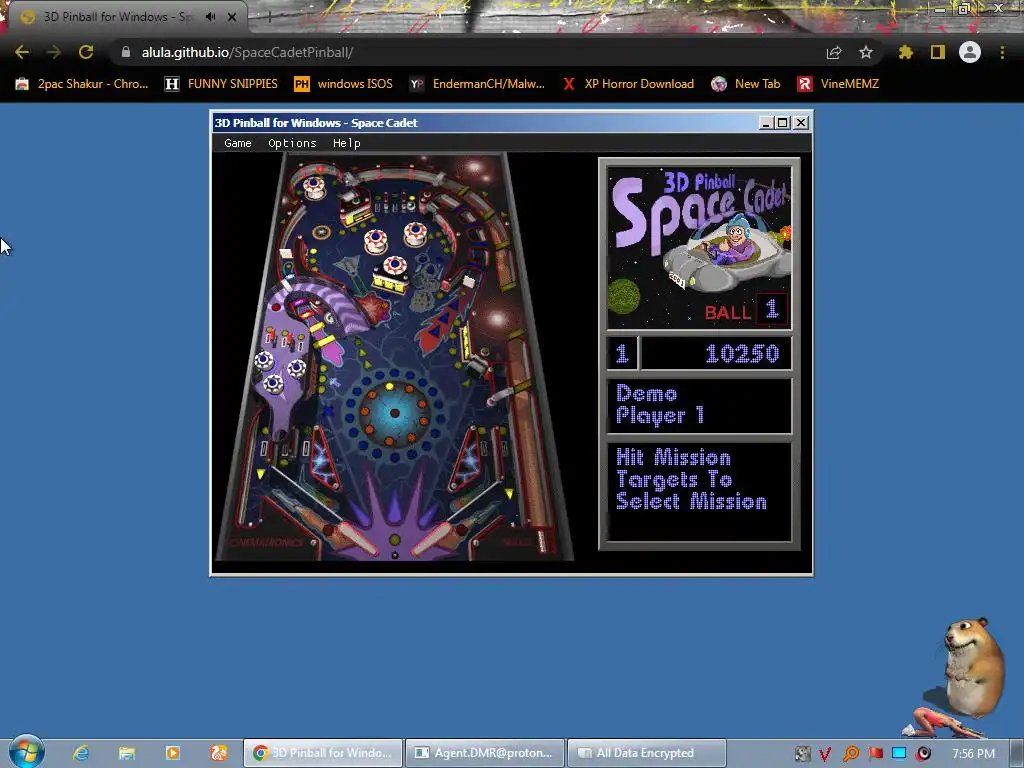The height and width of the screenshot is (768, 1024).
Task: Open the EndermanCH/Malw... bookmark
Action: point(477,84)
